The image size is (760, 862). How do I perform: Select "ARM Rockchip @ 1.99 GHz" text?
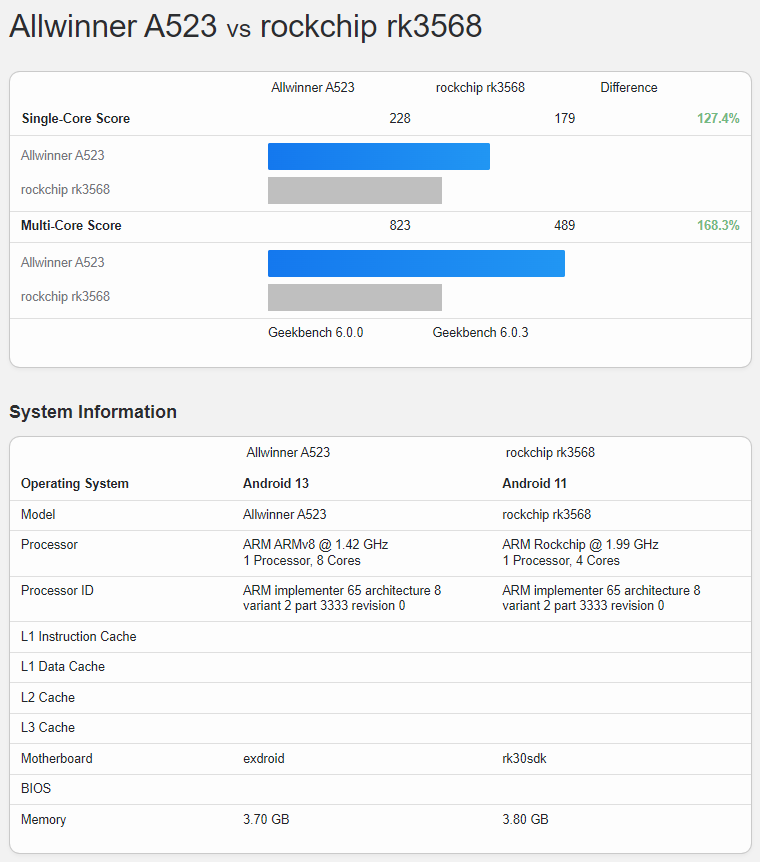(580, 545)
